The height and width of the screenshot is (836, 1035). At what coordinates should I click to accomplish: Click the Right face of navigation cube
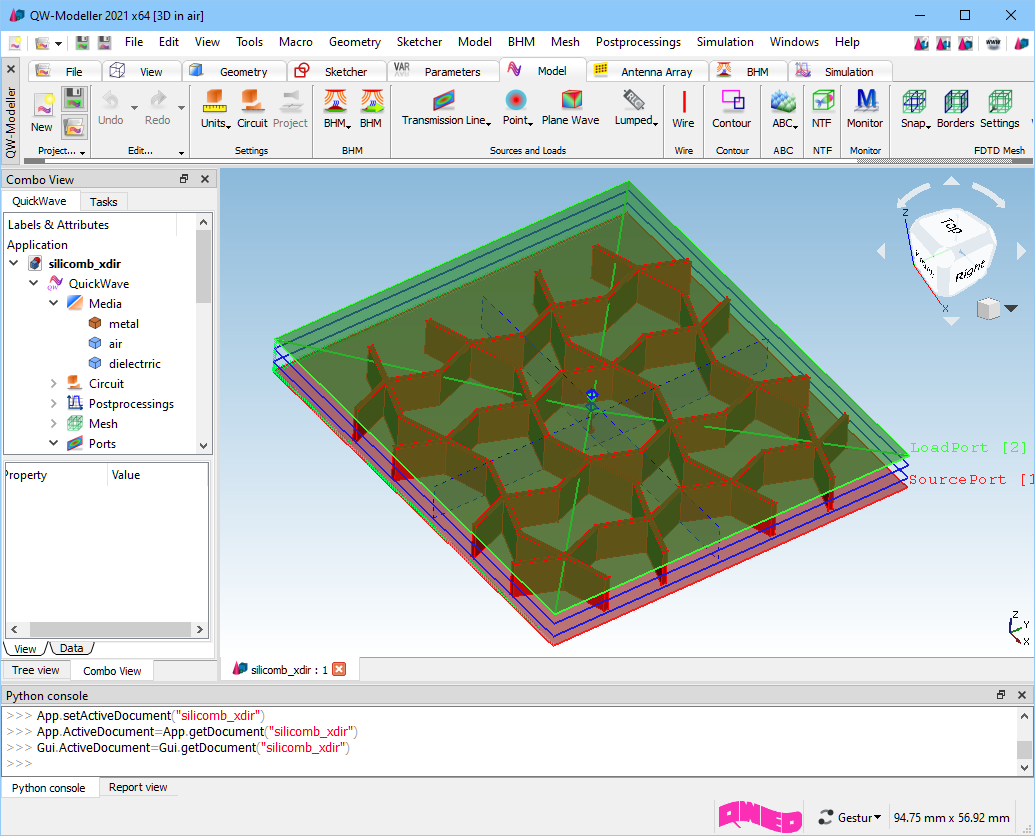(970, 271)
